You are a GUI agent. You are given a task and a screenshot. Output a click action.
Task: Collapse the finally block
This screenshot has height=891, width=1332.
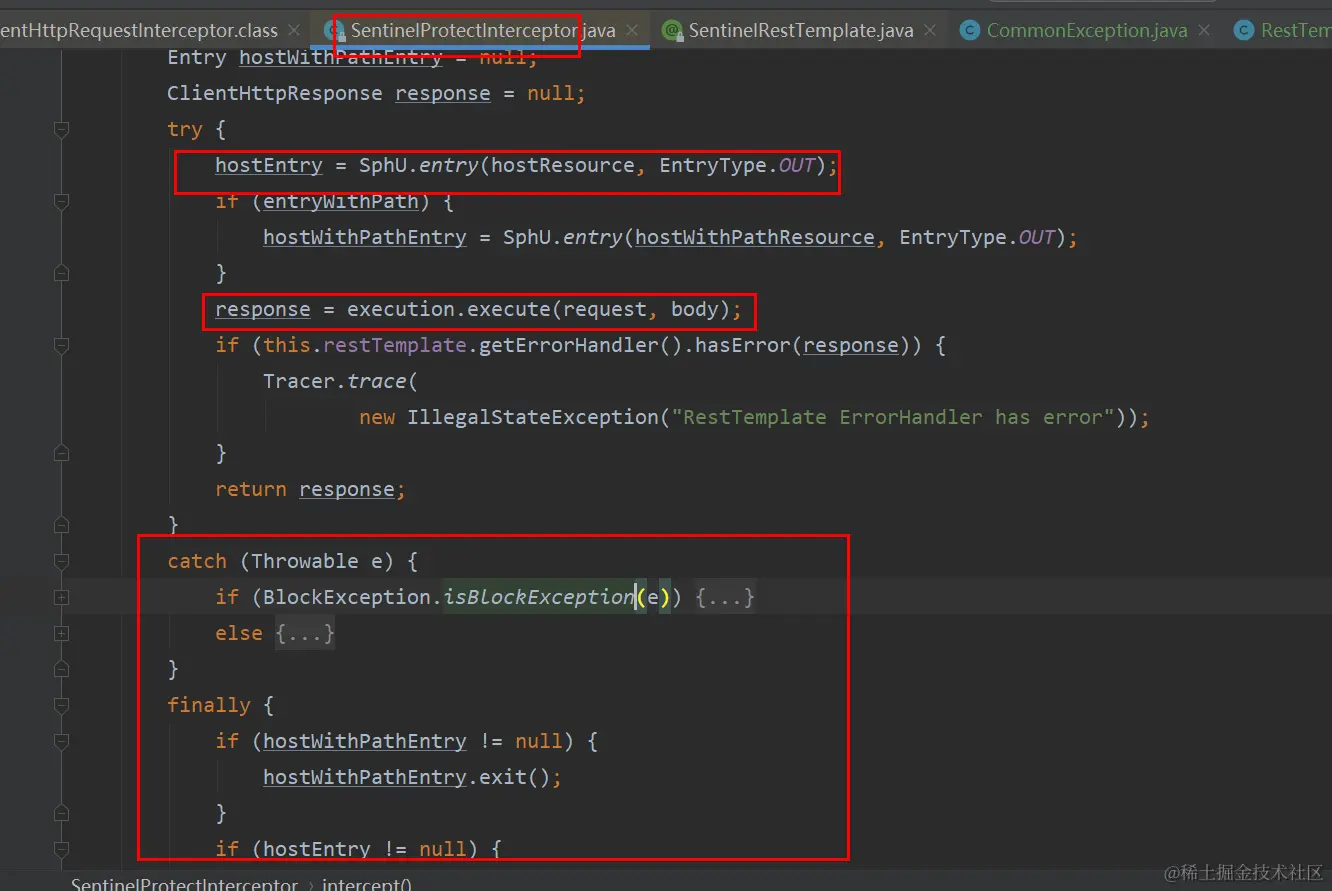point(61,705)
